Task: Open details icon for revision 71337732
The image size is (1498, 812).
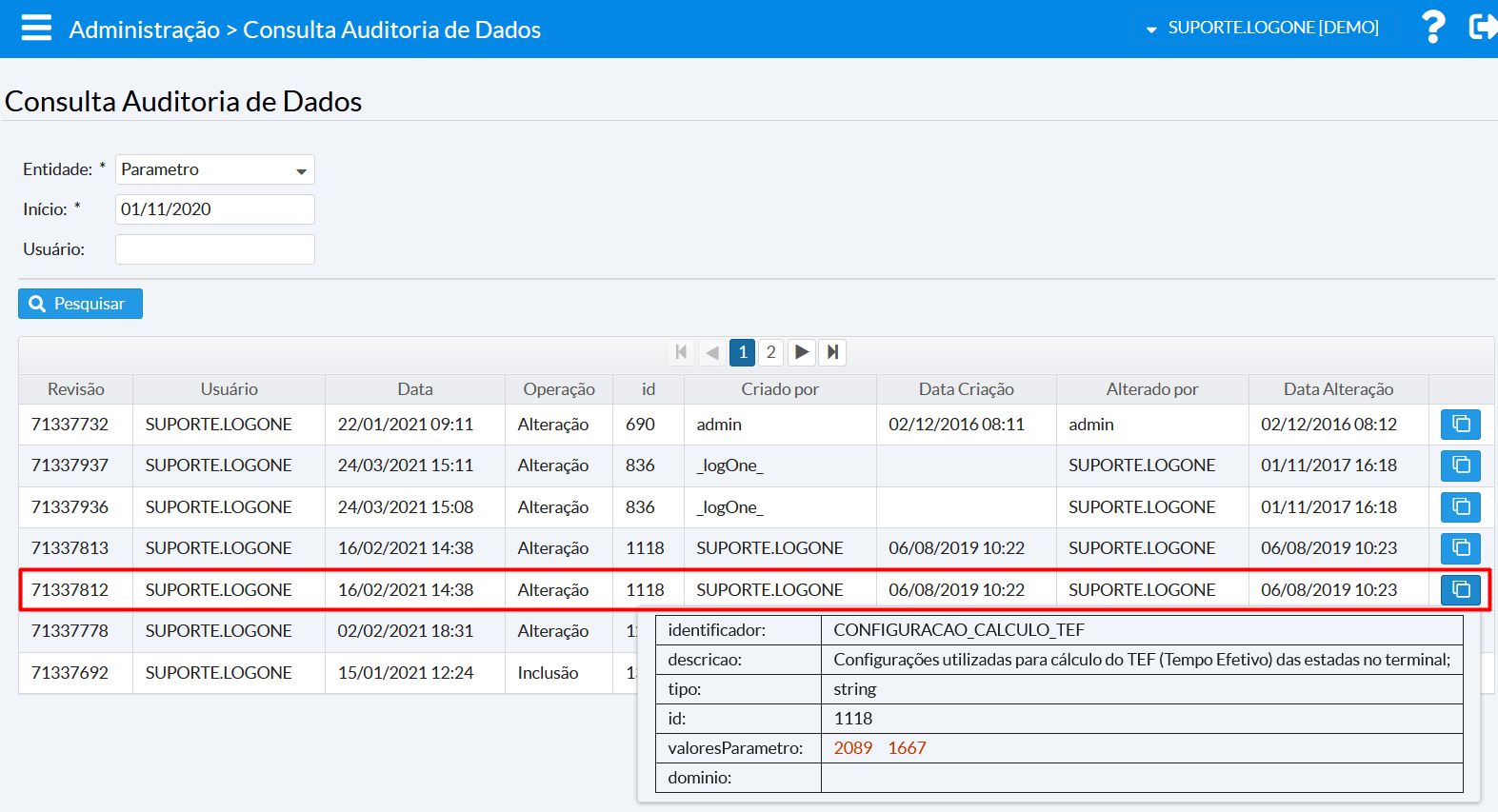Action: [x=1460, y=425]
